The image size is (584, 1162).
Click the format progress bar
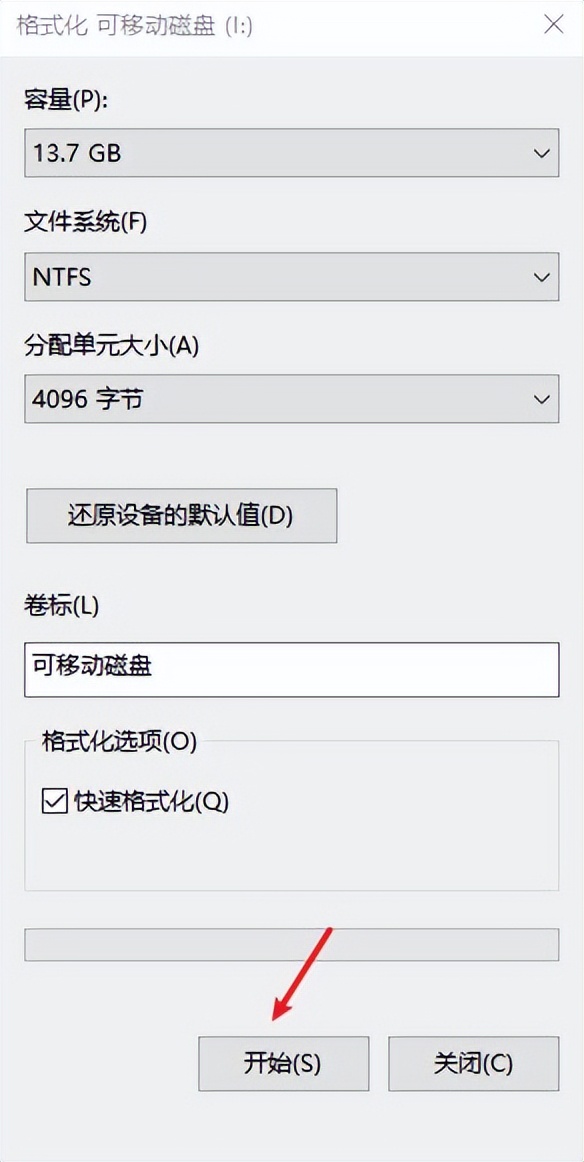point(291,941)
